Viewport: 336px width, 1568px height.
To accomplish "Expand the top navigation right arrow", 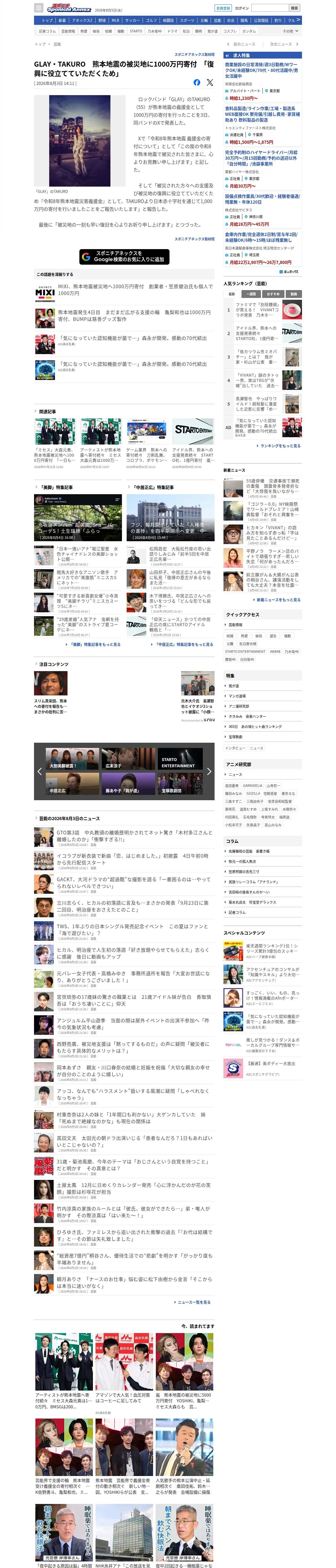I will pos(298,20).
